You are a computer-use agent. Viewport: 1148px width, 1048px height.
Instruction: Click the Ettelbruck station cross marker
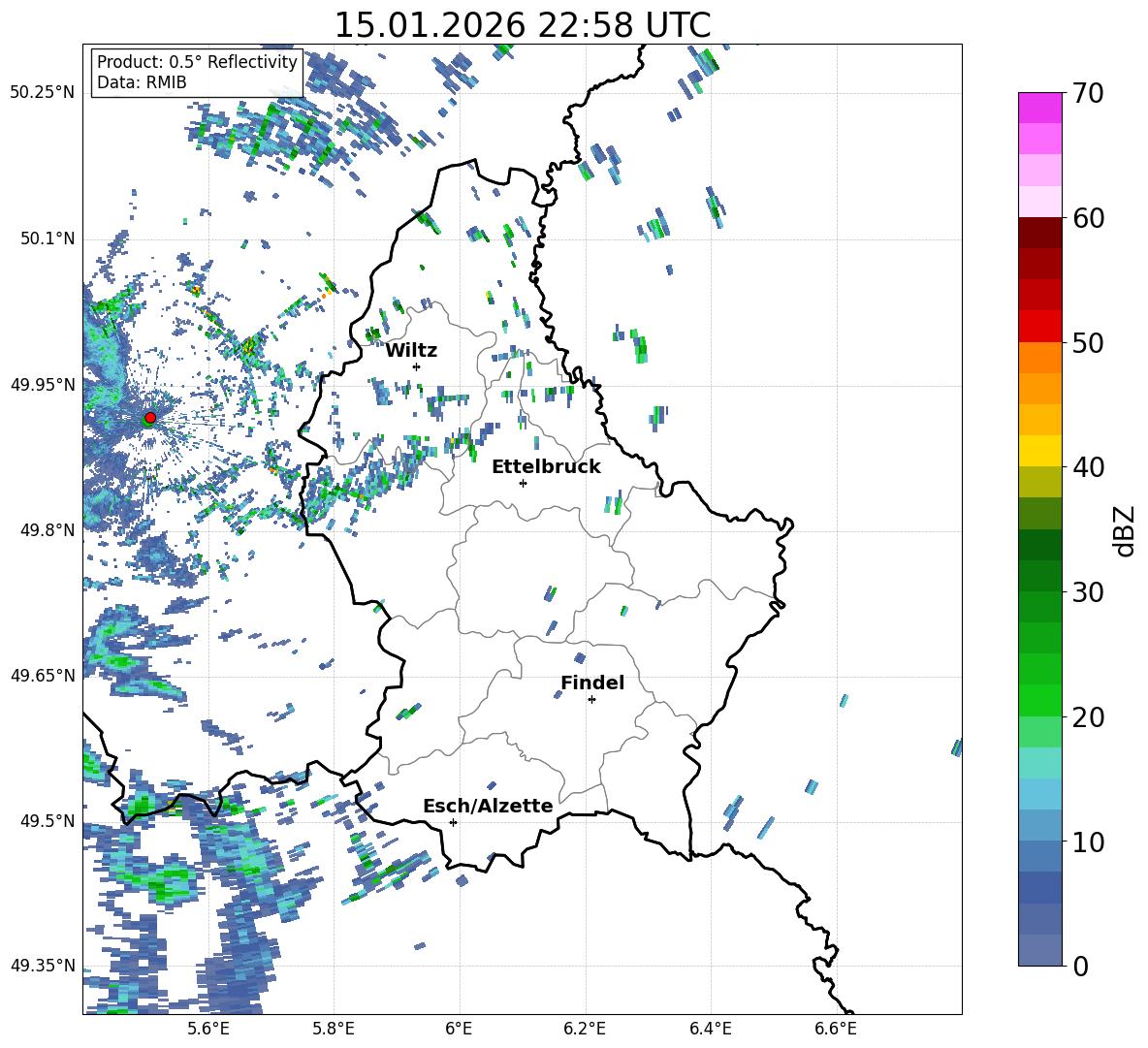523,483
